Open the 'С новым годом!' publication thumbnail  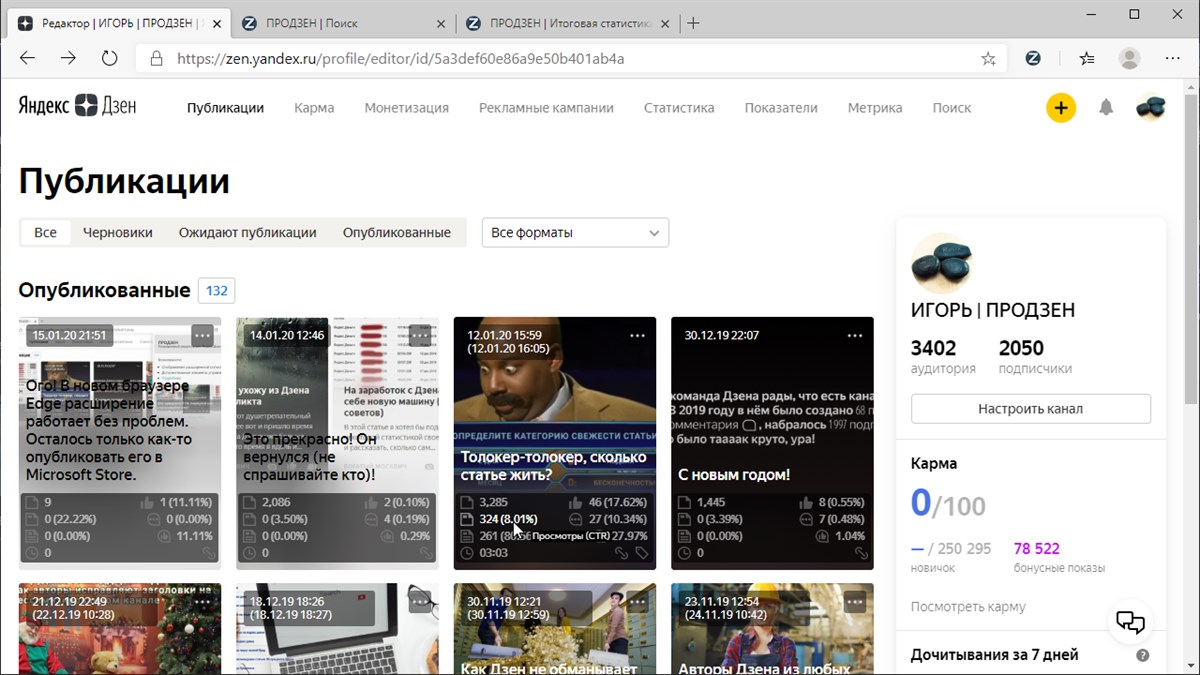[772, 443]
